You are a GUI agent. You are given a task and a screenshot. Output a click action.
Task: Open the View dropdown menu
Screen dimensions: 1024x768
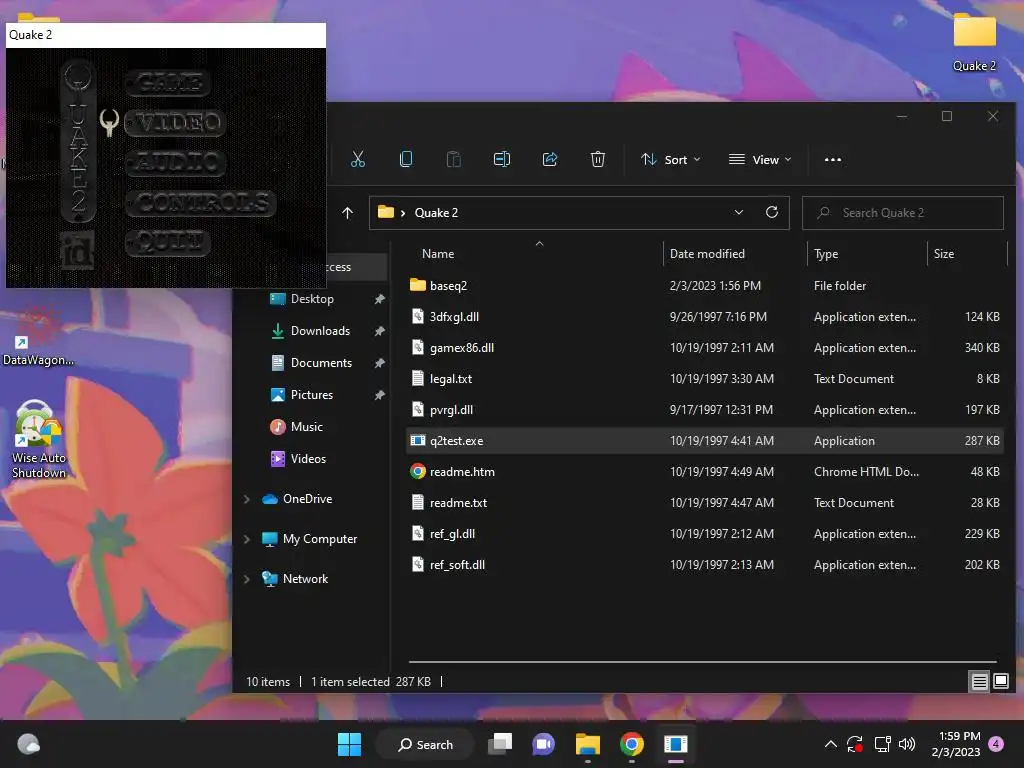[760, 160]
